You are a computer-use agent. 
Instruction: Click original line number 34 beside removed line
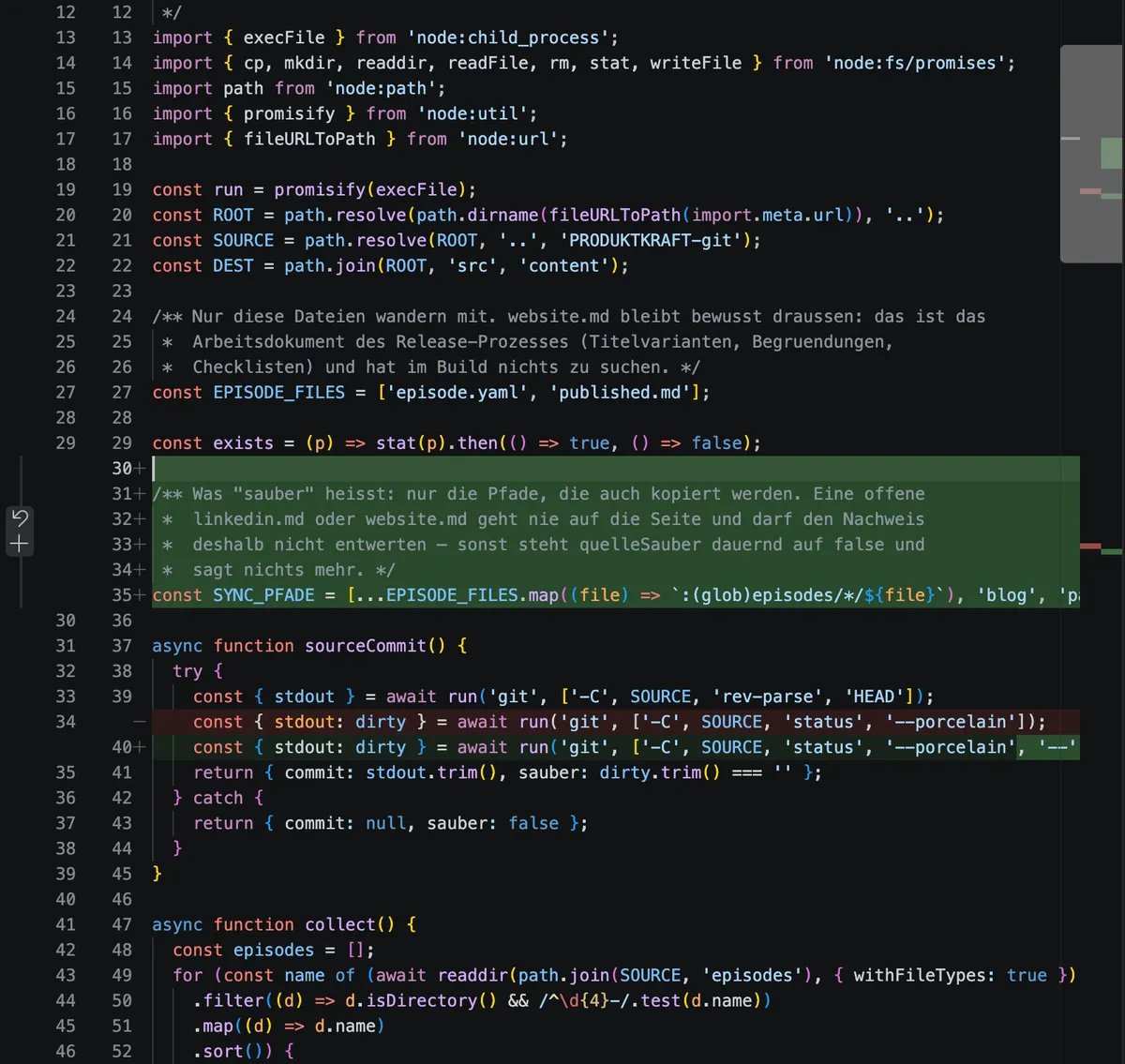coord(66,721)
